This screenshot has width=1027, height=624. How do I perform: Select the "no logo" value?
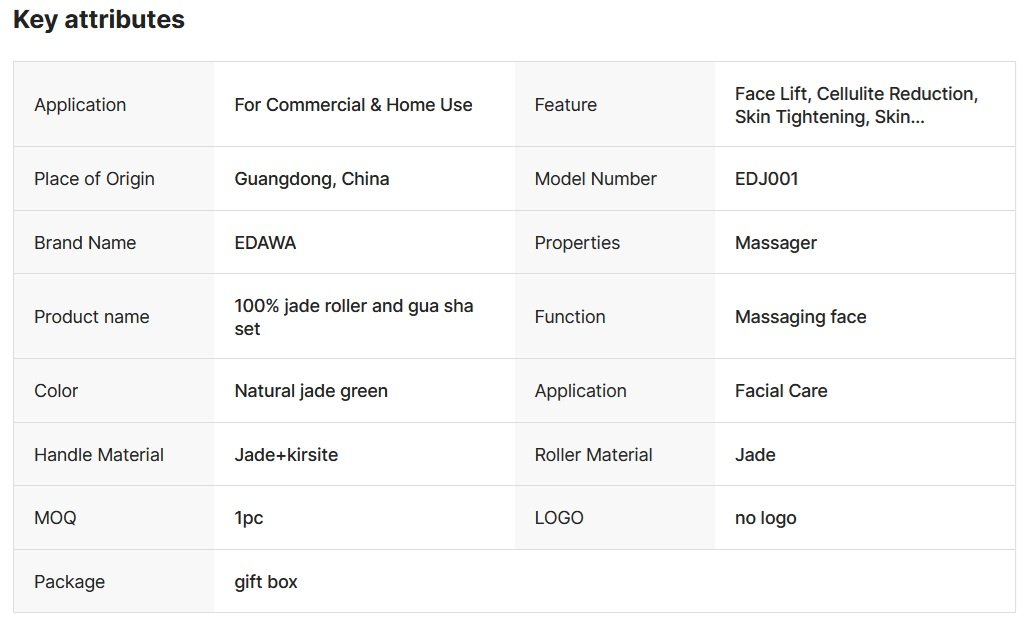coord(766,518)
